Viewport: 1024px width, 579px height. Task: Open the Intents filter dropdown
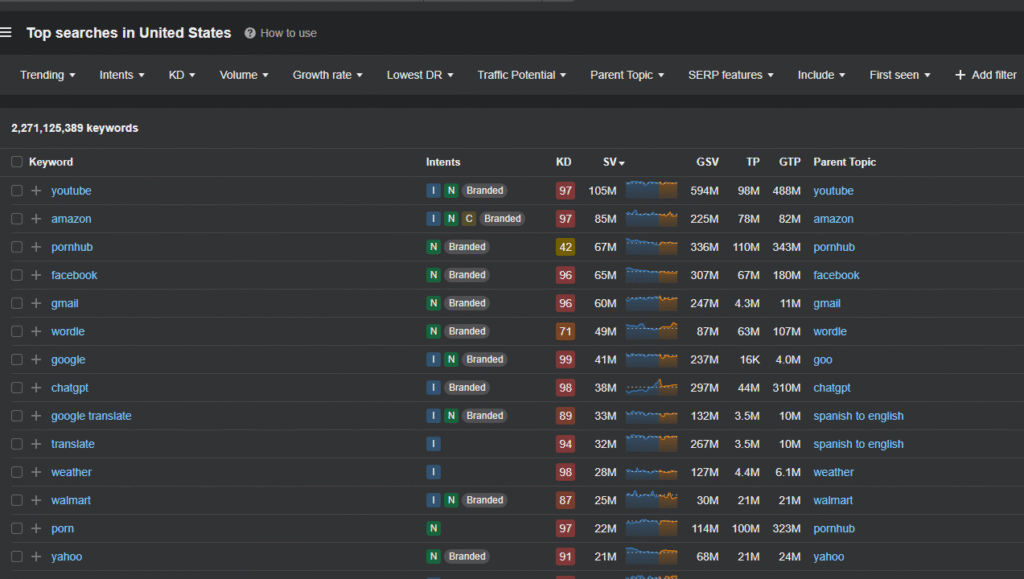(x=121, y=75)
